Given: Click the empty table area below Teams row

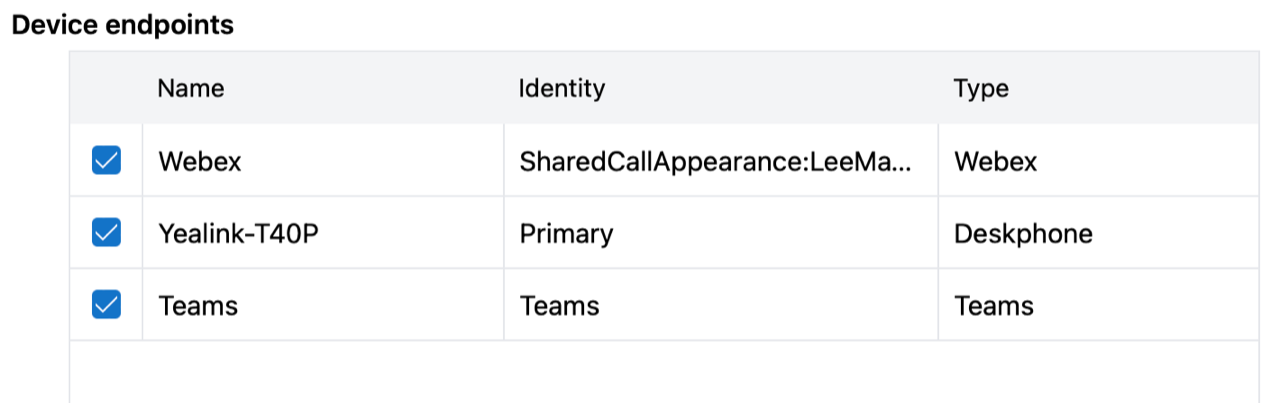Looking at the screenshot, I should click(664, 372).
